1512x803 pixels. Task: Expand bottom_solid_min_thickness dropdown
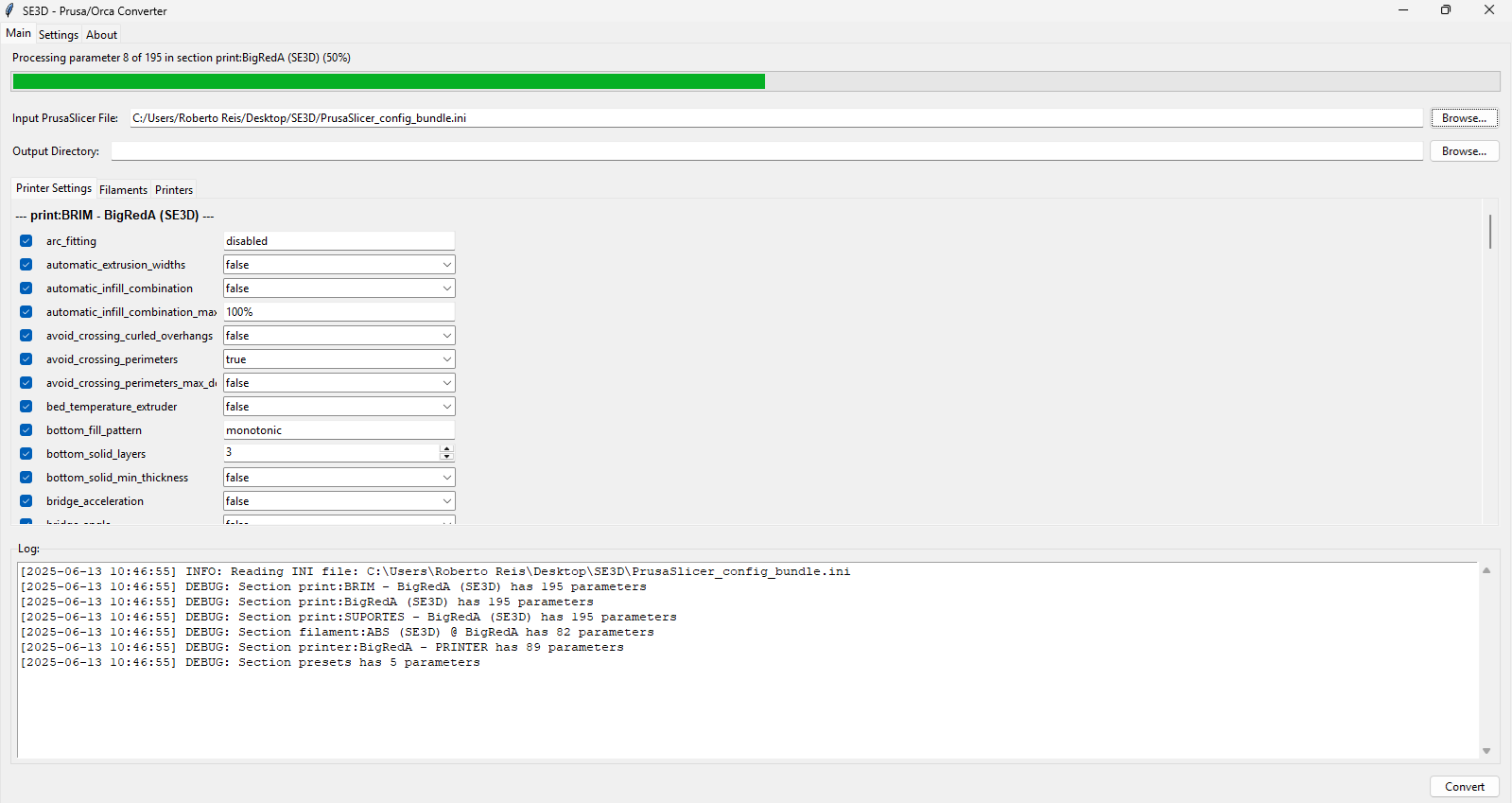(x=339, y=478)
